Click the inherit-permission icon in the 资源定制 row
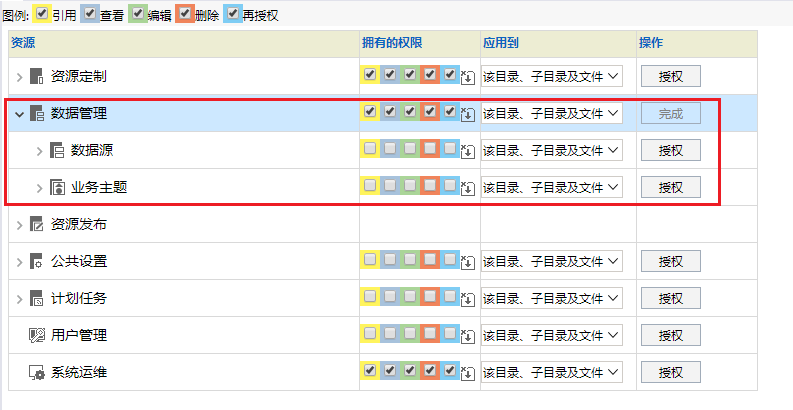 468,77
